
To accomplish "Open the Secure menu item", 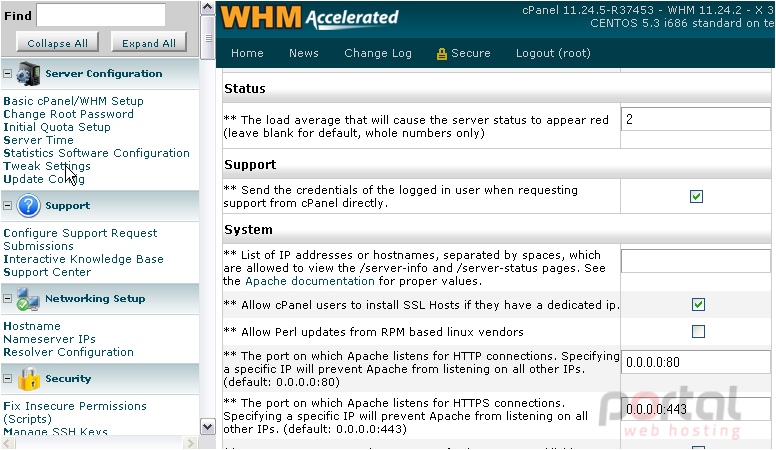I will 463,53.
